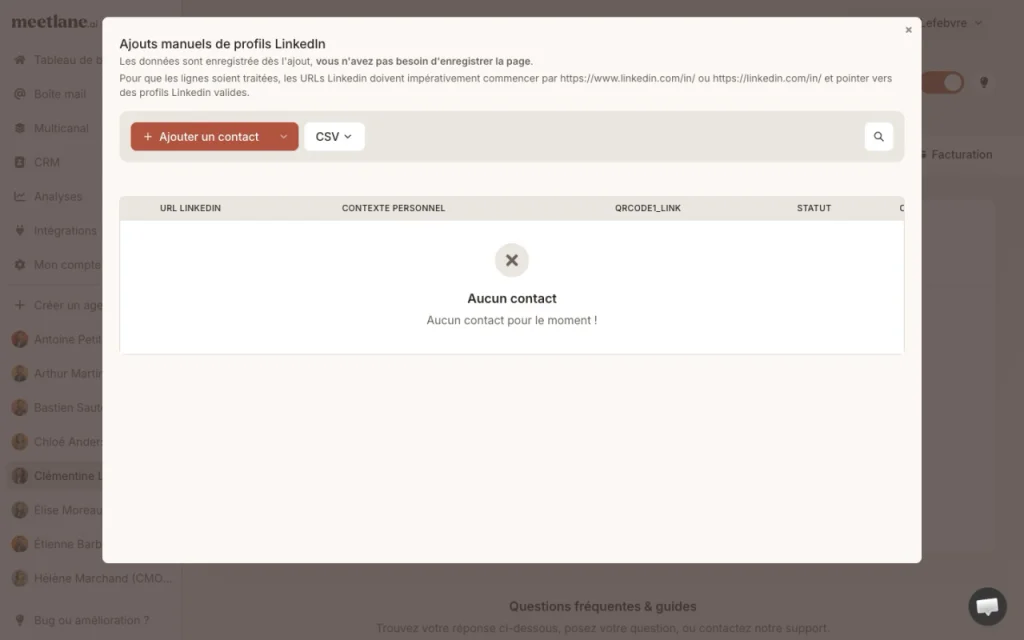Select agent Antoine Petit avatar
1024x640 pixels.
[20, 339]
